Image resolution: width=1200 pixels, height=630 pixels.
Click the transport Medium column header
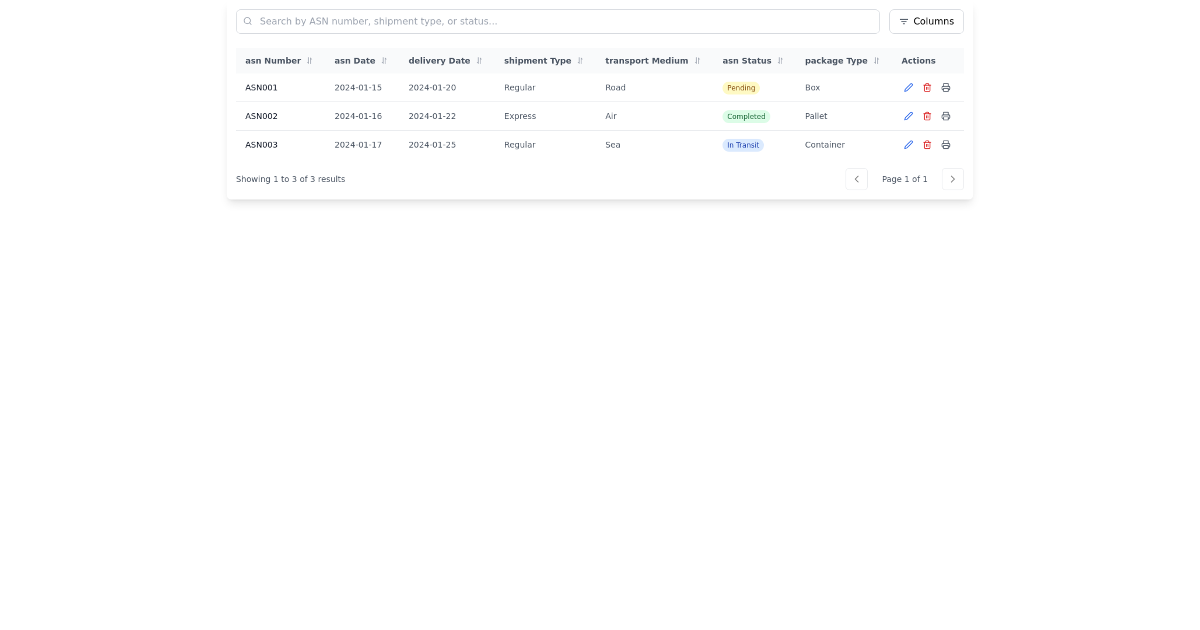click(x=646, y=60)
